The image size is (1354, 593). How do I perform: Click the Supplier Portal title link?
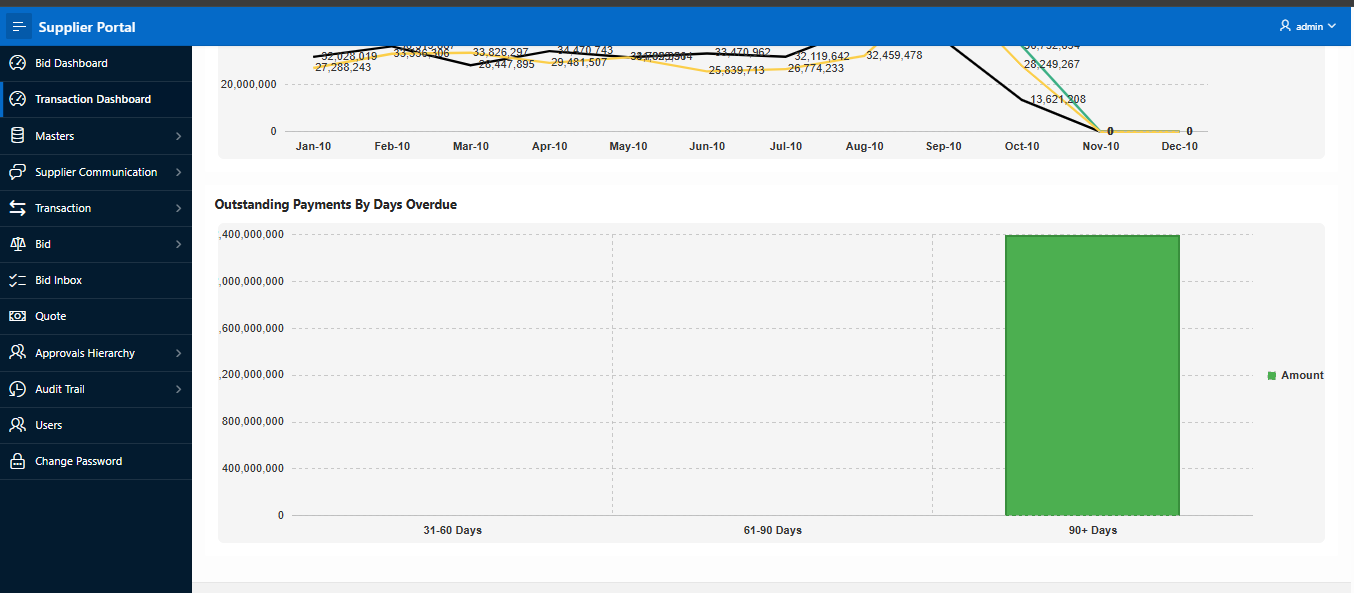[87, 27]
